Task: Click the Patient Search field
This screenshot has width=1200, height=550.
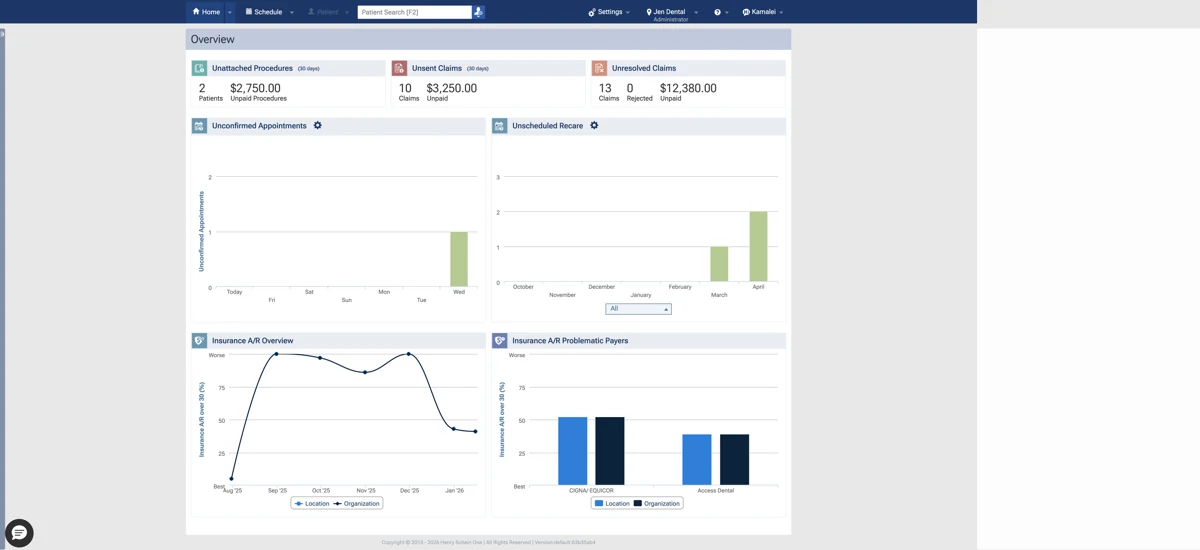Action: coord(414,12)
